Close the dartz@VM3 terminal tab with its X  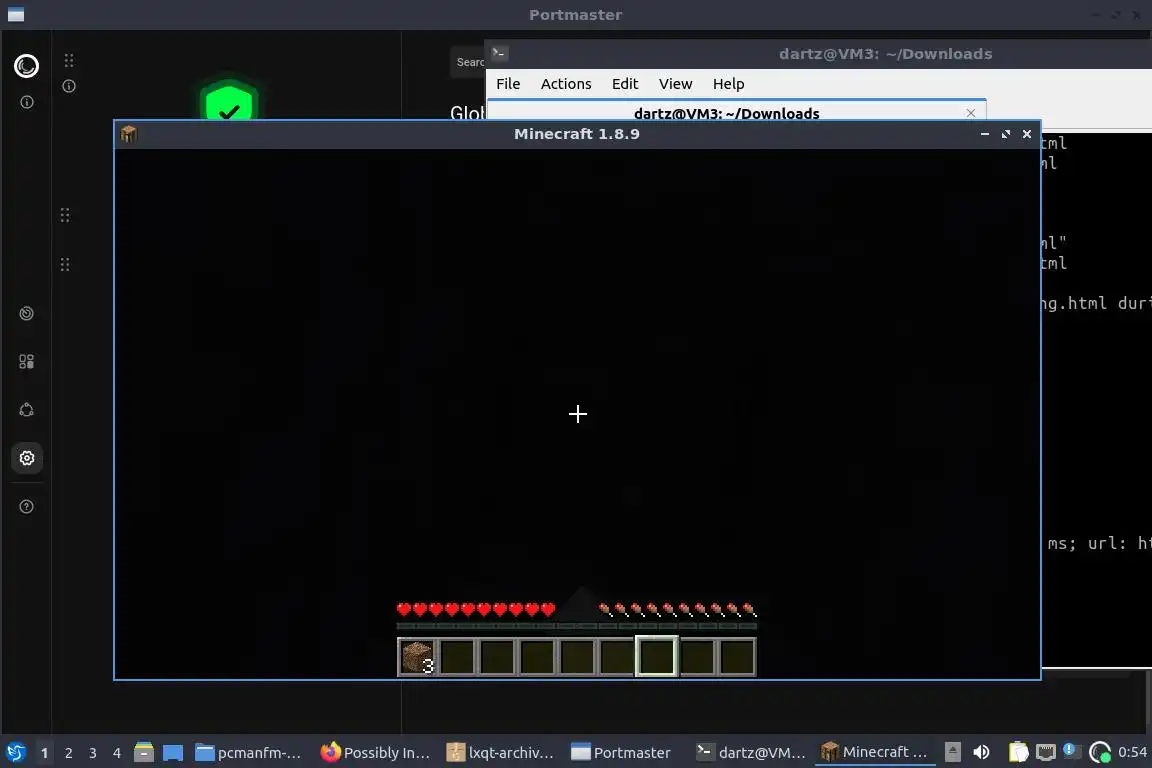tap(971, 113)
